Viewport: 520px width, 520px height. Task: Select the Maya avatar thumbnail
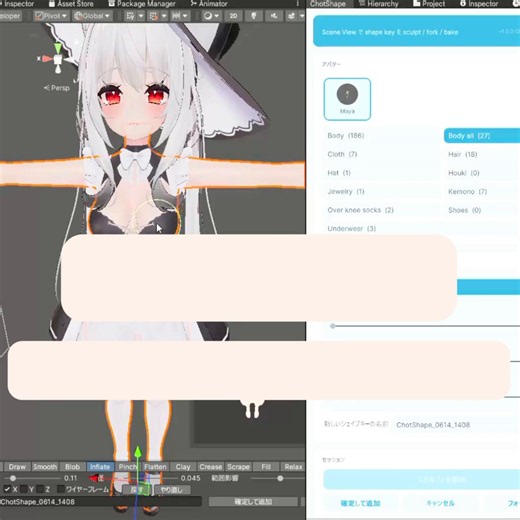(x=347, y=99)
